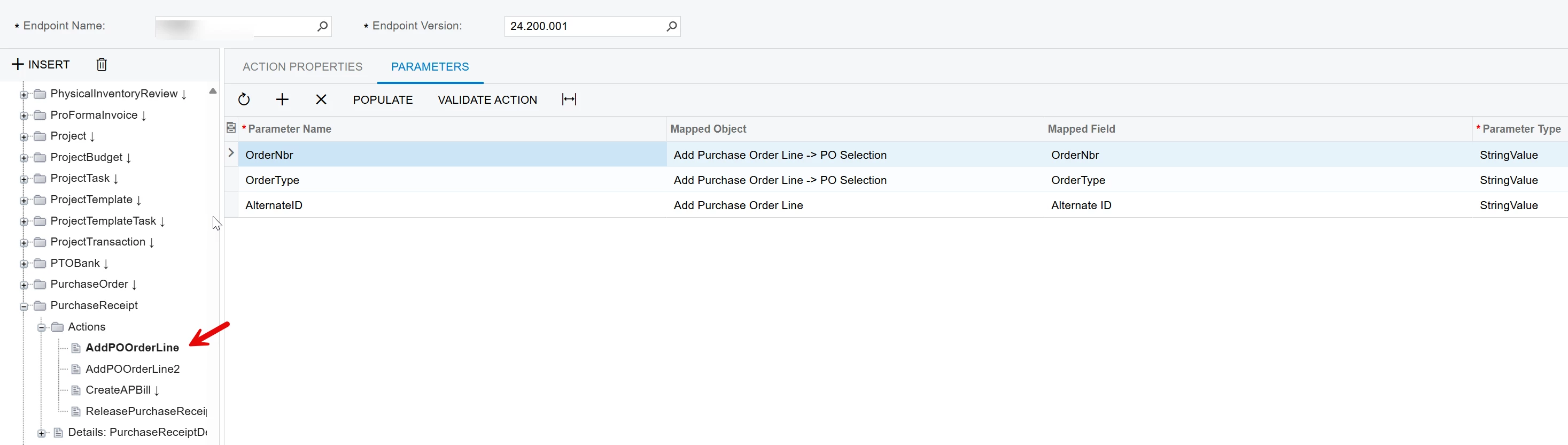Click the Project folder icon
The image size is (1568, 445).
(40, 136)
